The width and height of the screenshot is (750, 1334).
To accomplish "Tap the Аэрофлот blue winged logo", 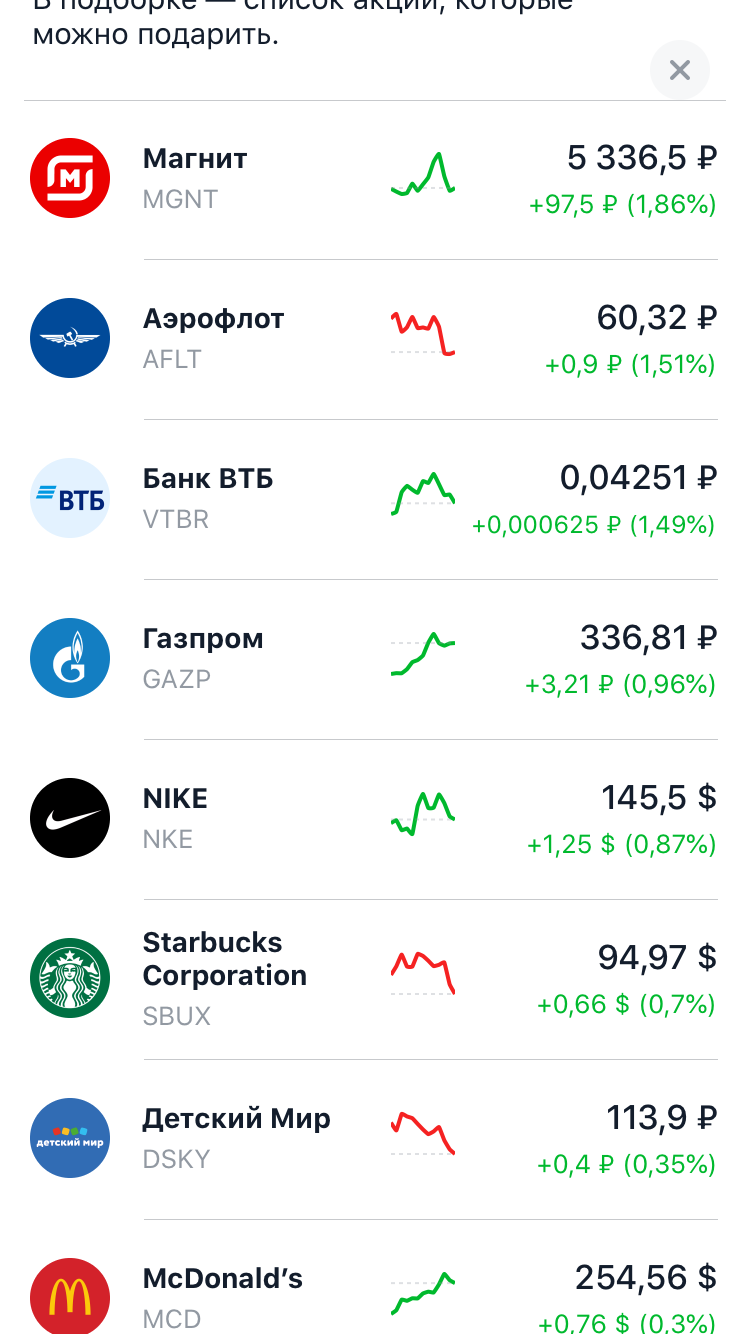I will (x=70, y=338).
